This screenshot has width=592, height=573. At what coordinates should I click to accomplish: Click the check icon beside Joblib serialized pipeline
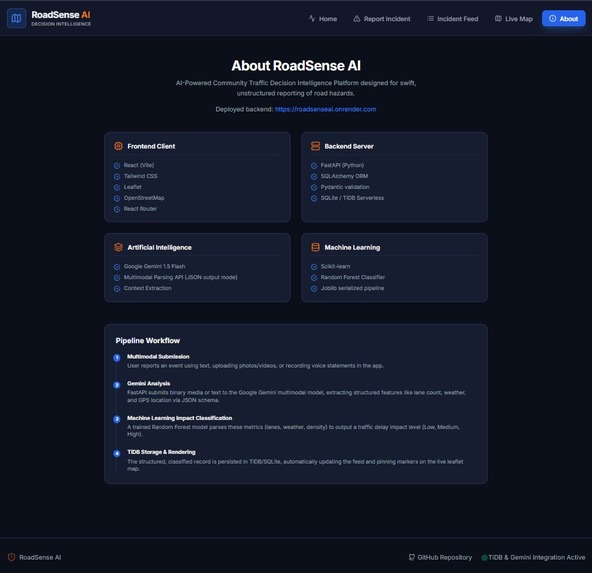tap(314, 288)
